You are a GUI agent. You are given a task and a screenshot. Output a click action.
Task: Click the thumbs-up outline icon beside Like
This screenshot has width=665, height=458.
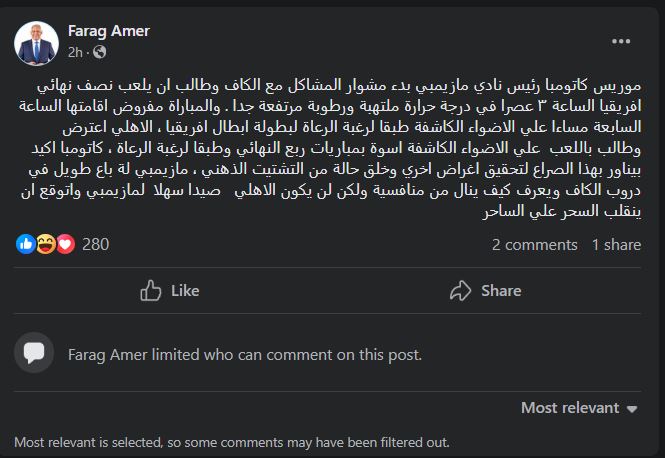click(151, 290)
